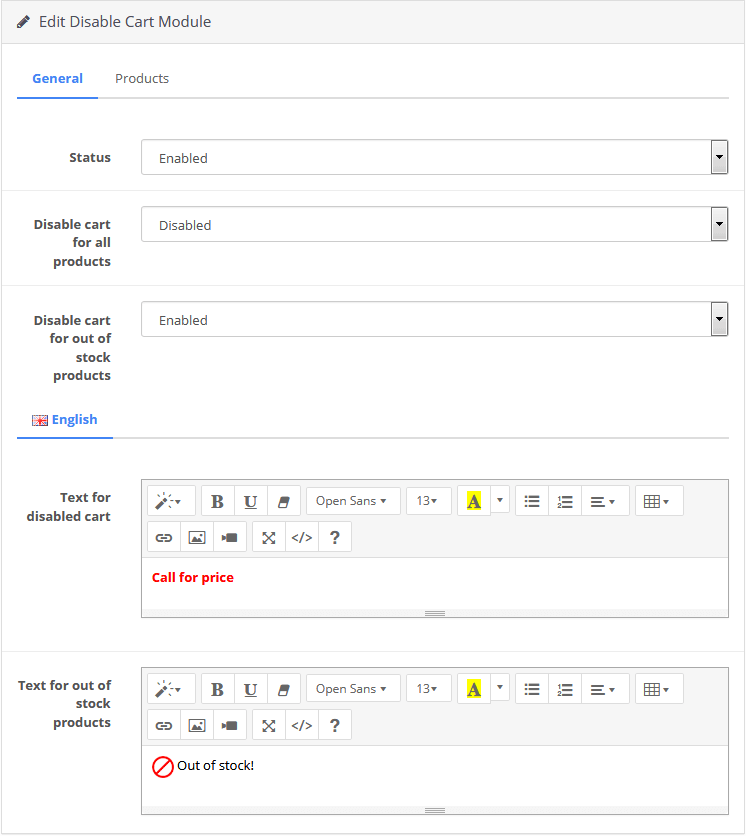Screen dimensions: 746x836
Task: Open the table insert menu in out of stock editor
Action: (659, 689)
